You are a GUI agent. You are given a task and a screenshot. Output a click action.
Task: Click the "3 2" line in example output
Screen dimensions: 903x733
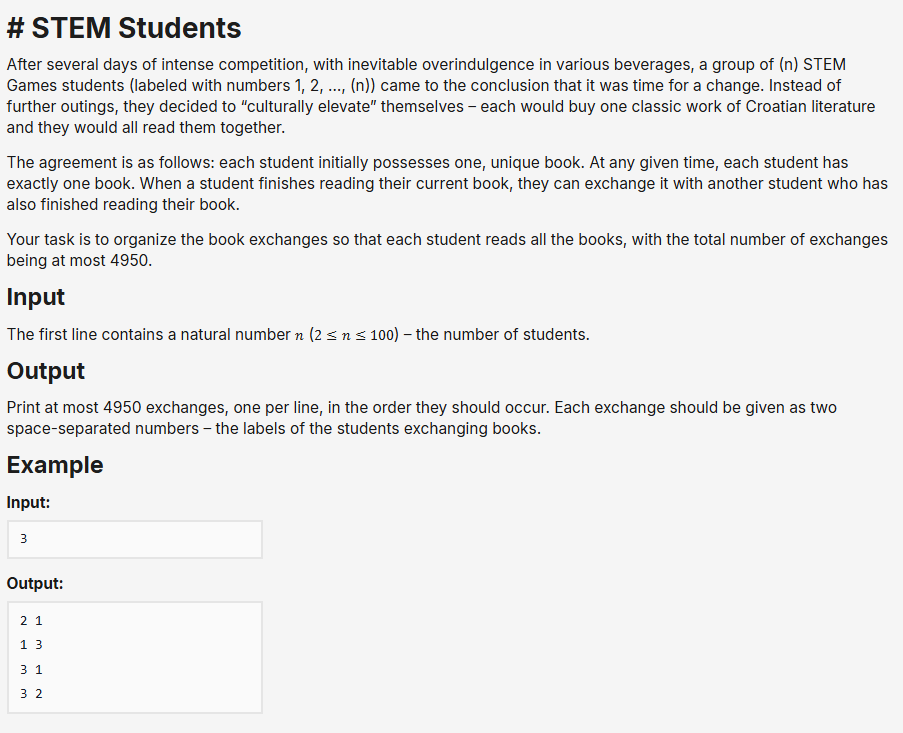[31, 693]
